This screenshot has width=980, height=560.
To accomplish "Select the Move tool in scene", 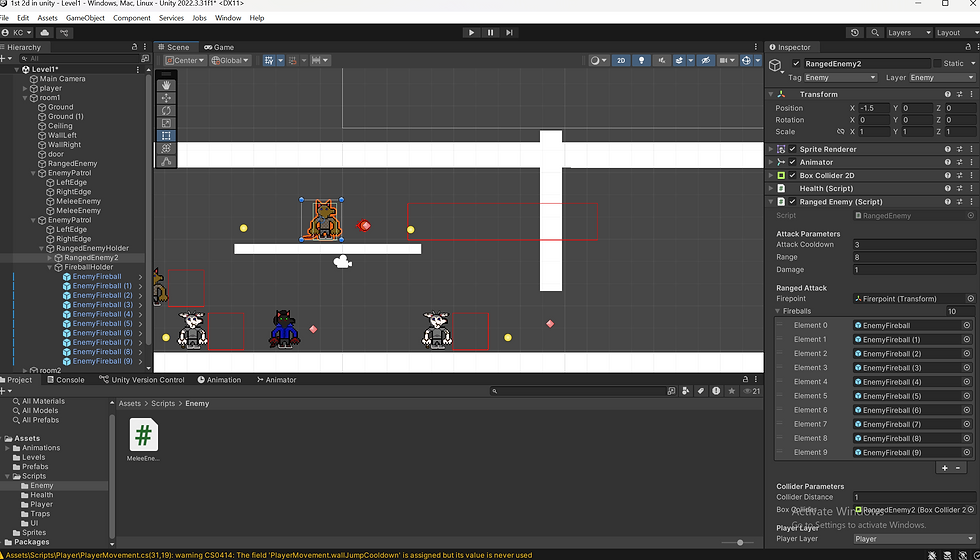I will [x=166, y=98].
